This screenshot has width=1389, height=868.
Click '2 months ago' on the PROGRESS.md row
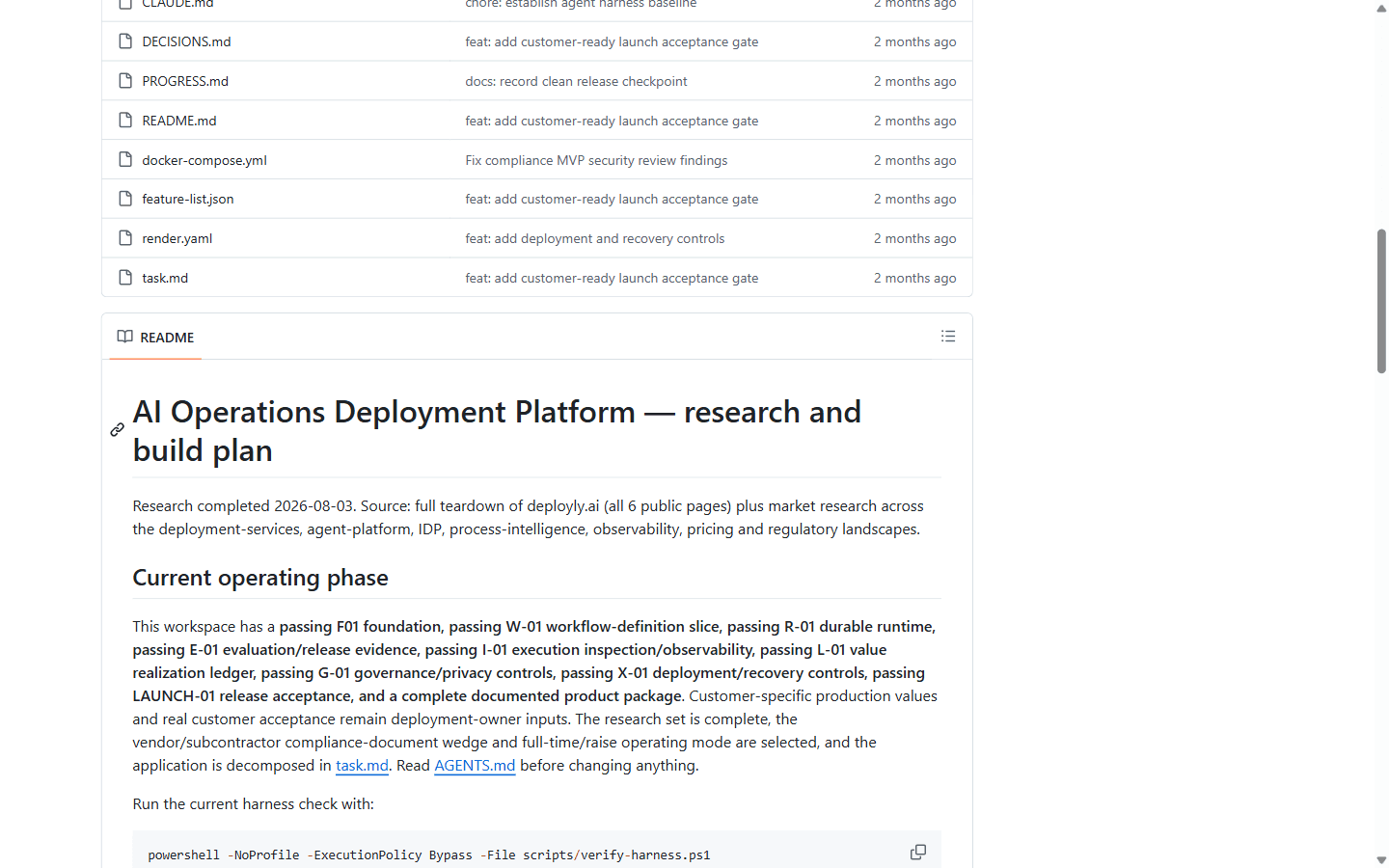tap(914, 81)
